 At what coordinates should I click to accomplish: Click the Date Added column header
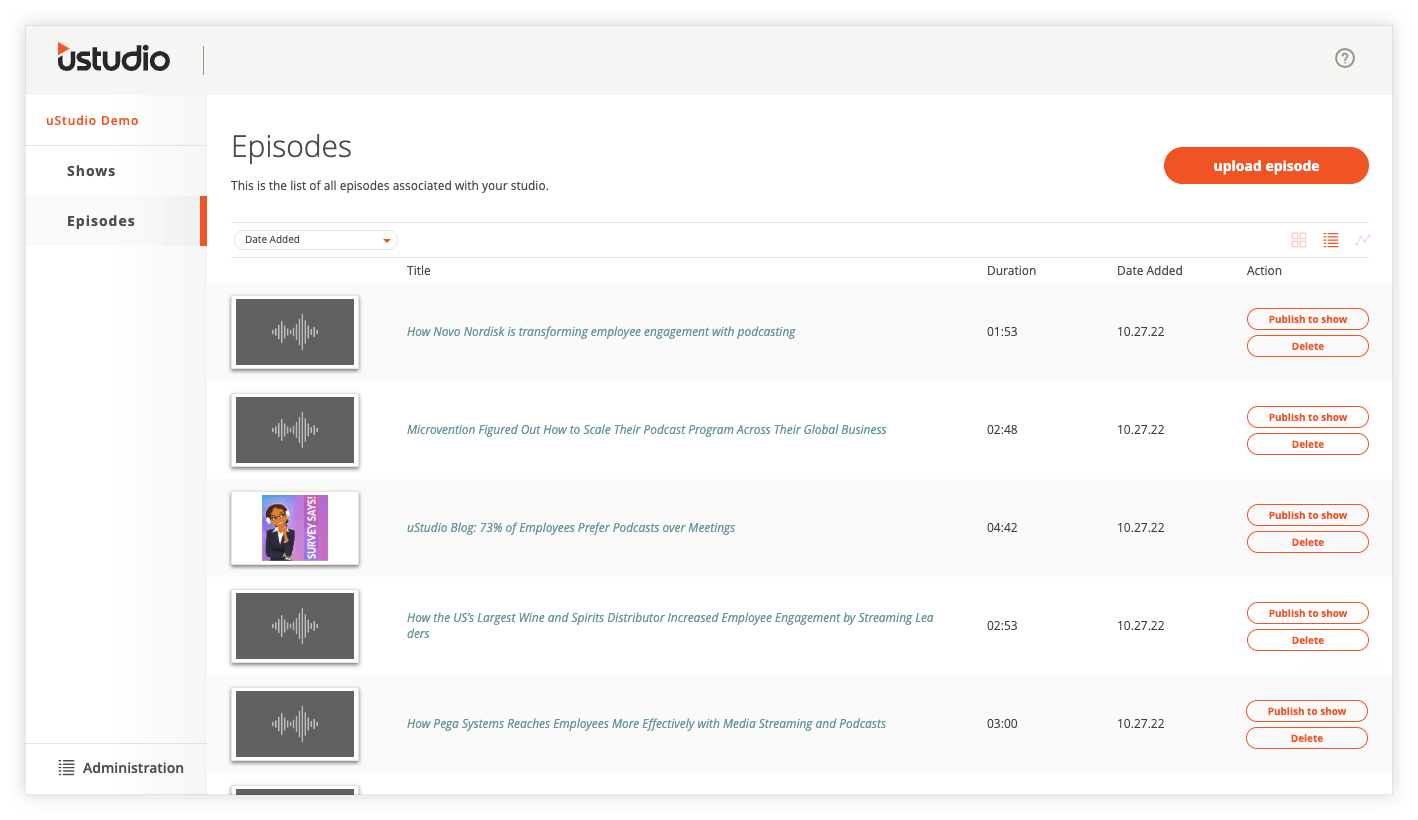tap(1150, 271)
